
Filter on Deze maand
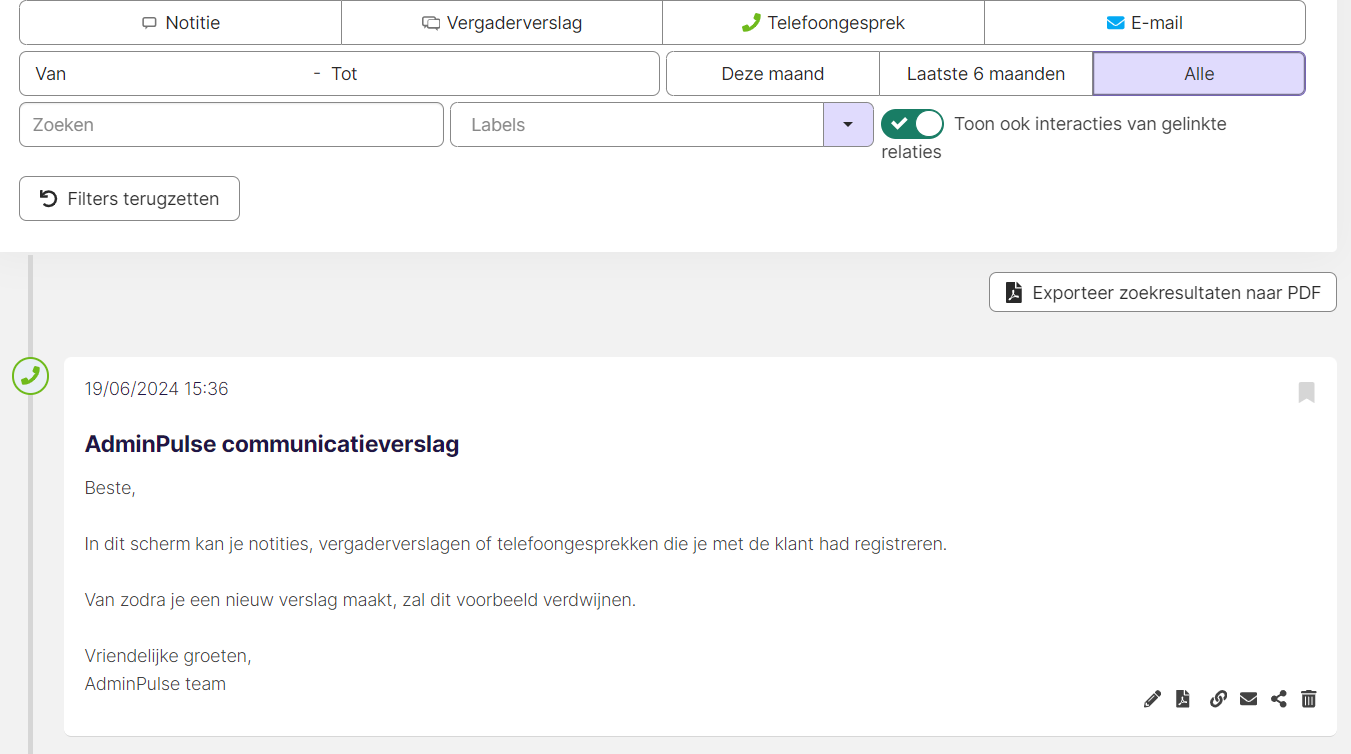tap(773, 74)
